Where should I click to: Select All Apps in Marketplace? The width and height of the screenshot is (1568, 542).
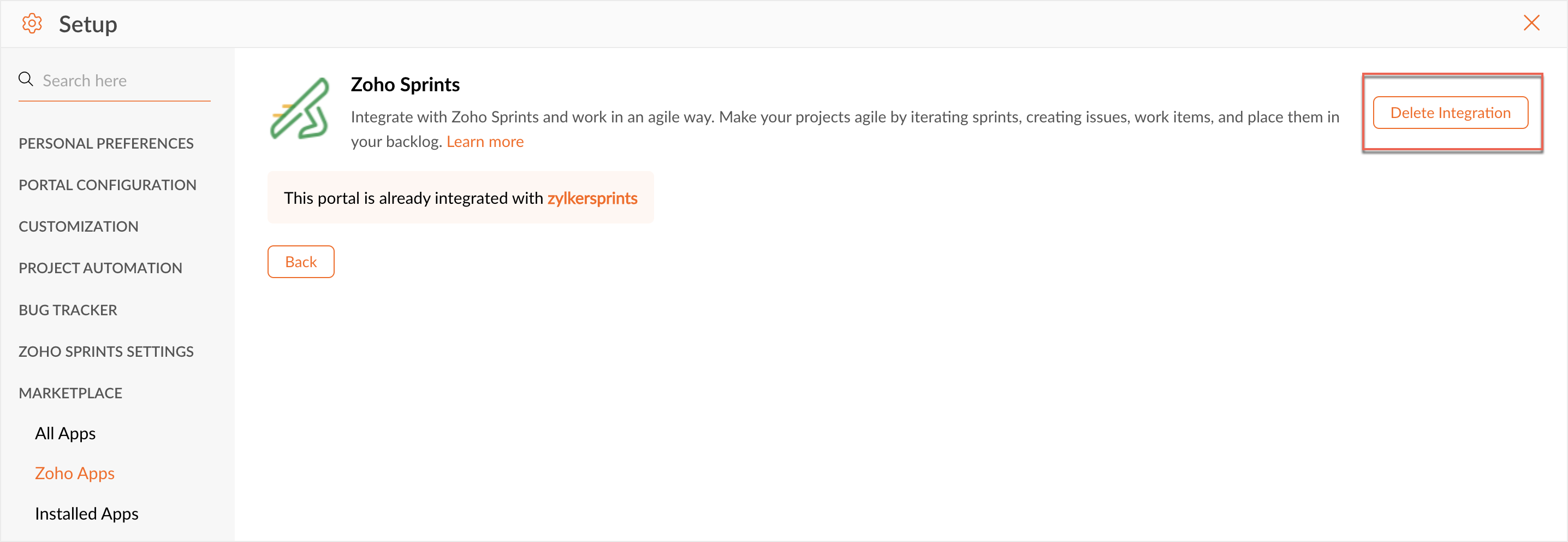click(x=65, y=433)
